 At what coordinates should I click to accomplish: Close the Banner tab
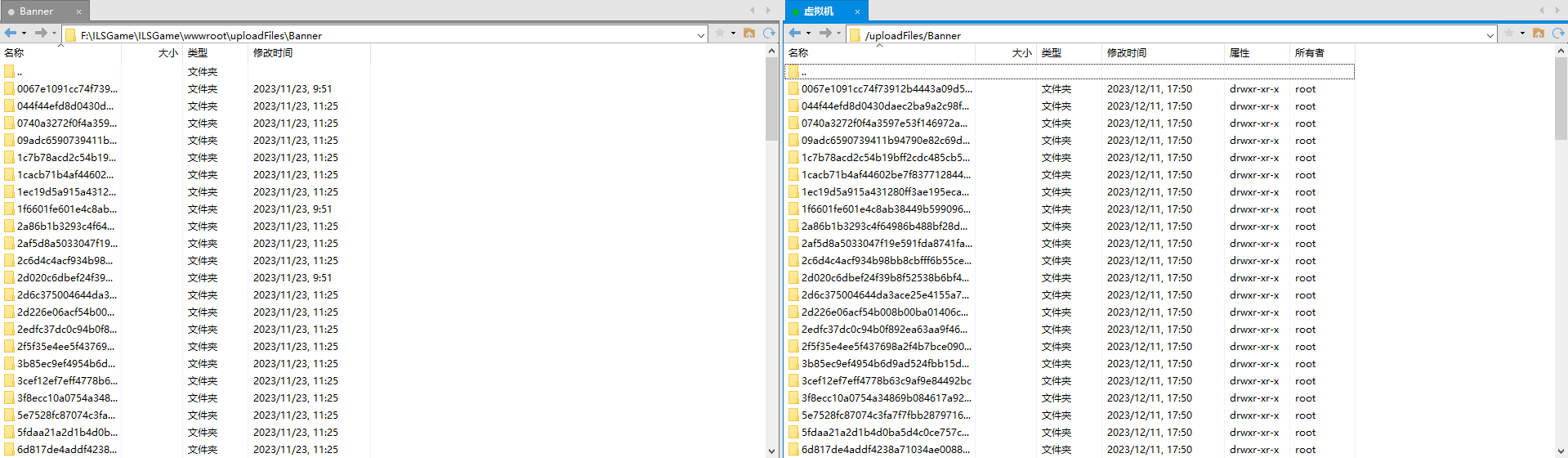78,12
